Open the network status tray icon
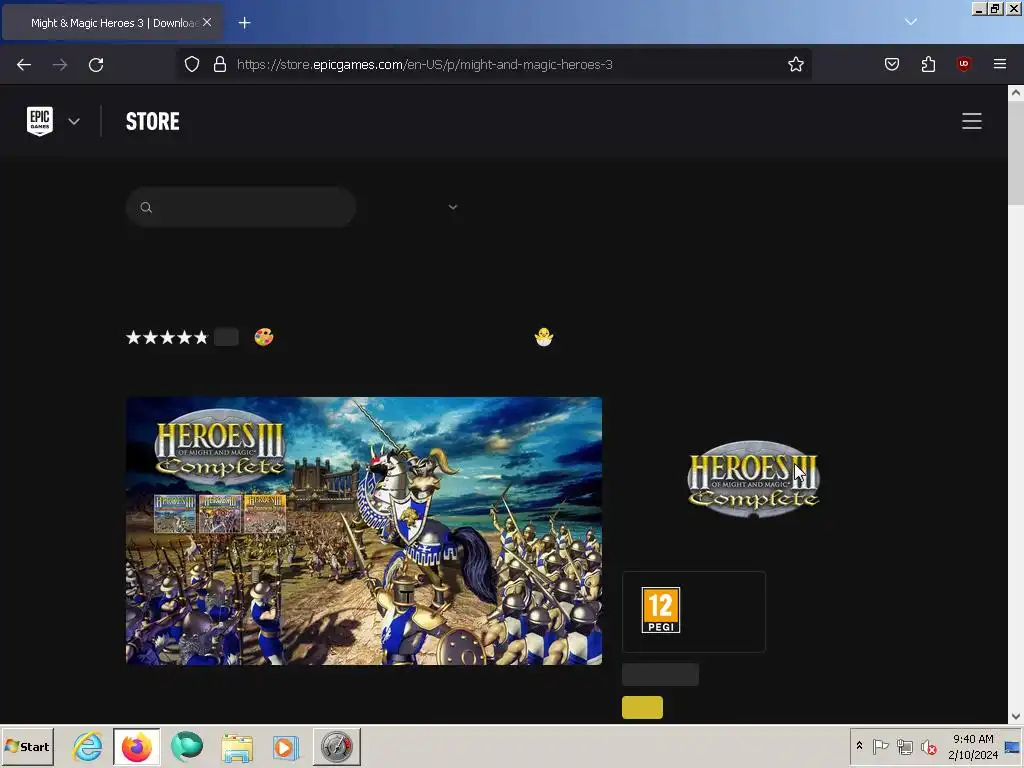 [904, 746]
